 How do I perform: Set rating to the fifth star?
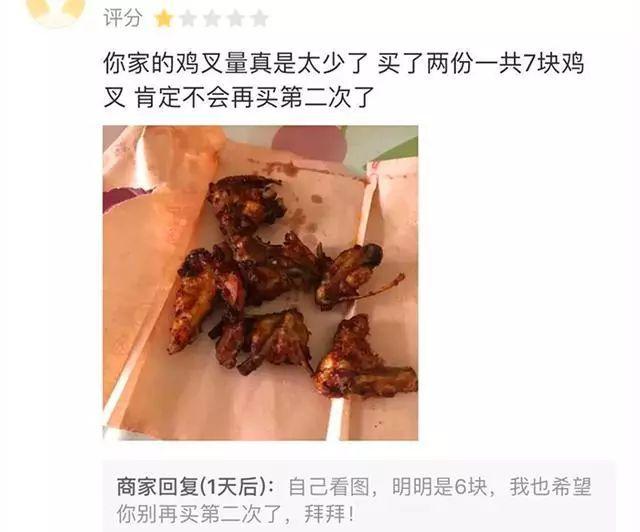tap(260, 19)
